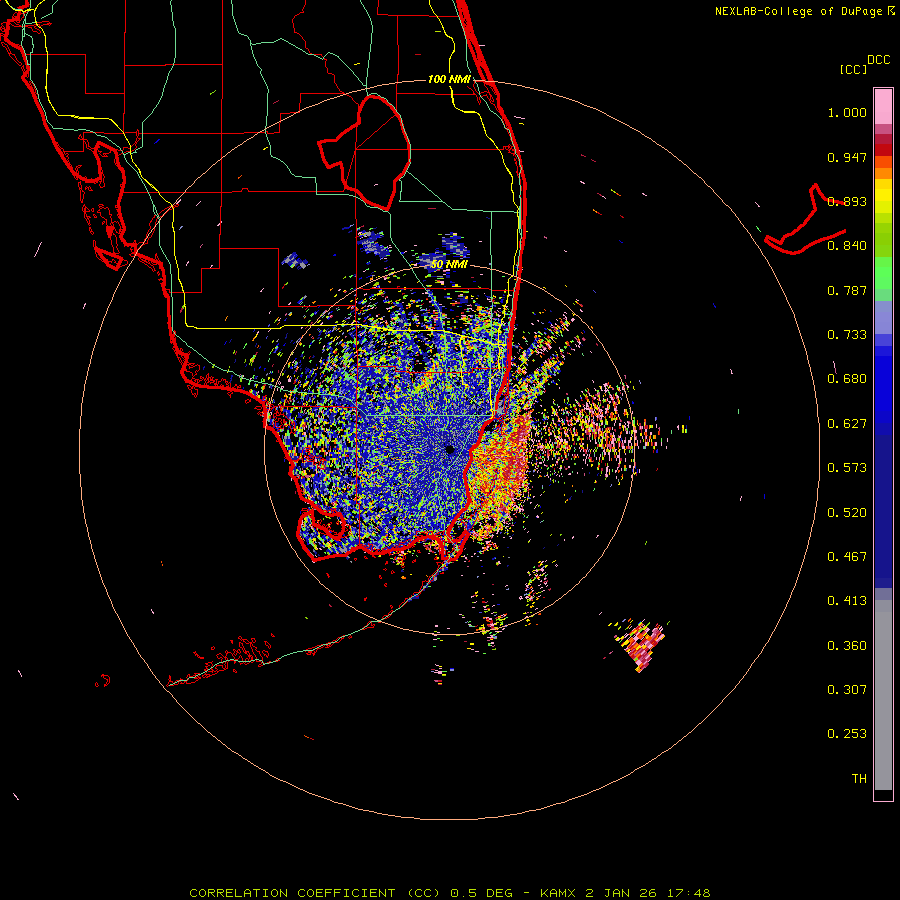
Task: Click the 0.520 scale value
Action: [x=847, y=513]
